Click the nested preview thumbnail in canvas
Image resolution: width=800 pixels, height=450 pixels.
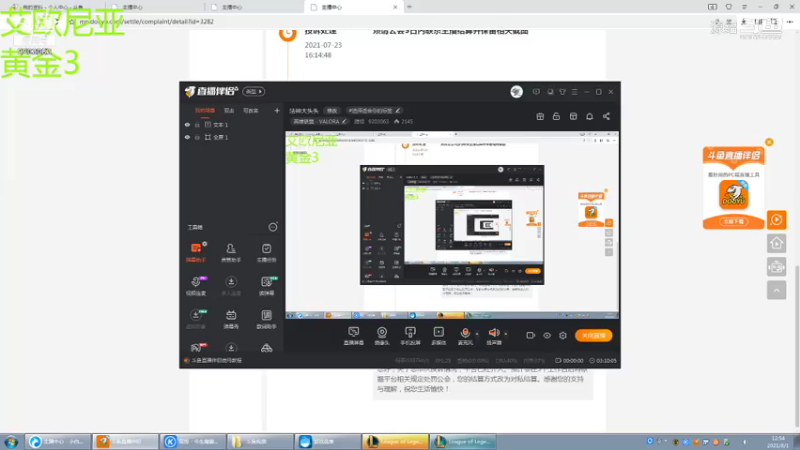pos(452,224)
